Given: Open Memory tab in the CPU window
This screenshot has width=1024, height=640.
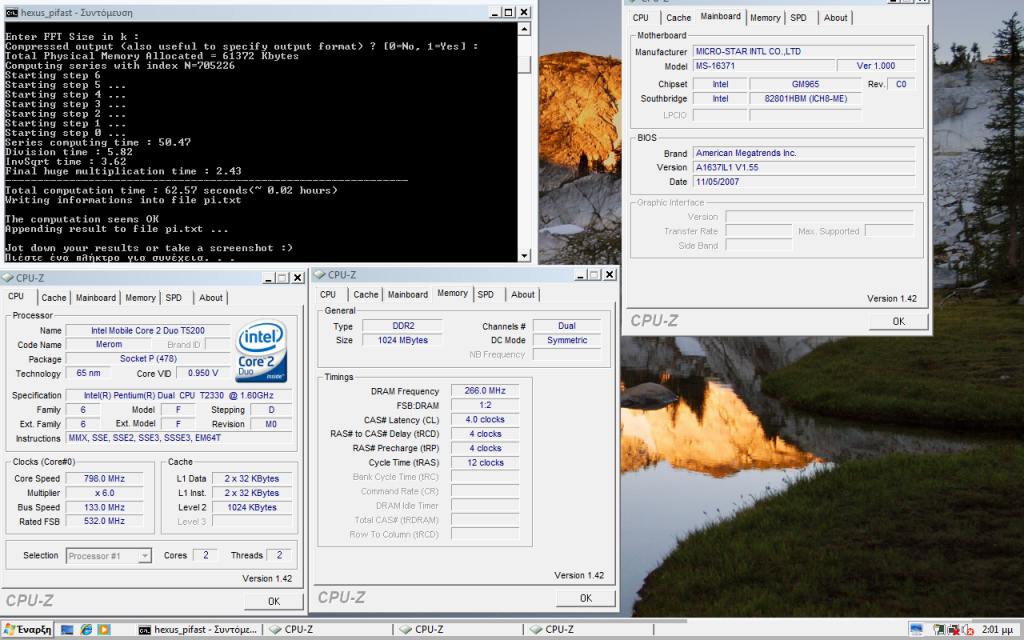Looking at the screenshot, I should click(x=140, y=298).
